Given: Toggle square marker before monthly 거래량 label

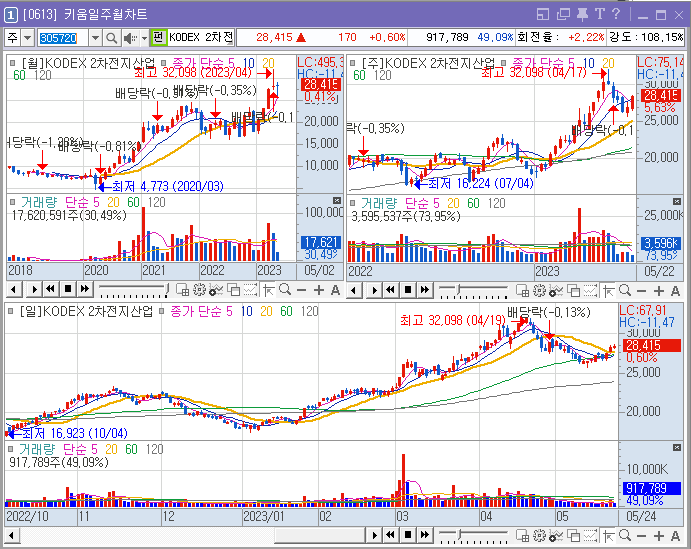Looking at the screenshot, I should [x=12, y=202].
